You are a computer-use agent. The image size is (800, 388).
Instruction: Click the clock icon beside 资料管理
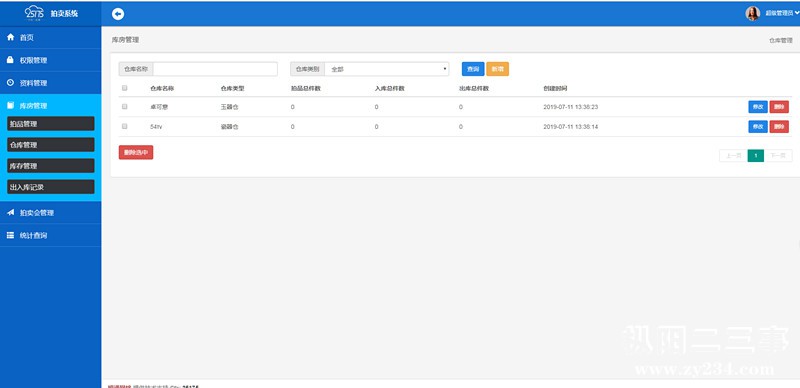coord(10,83)
